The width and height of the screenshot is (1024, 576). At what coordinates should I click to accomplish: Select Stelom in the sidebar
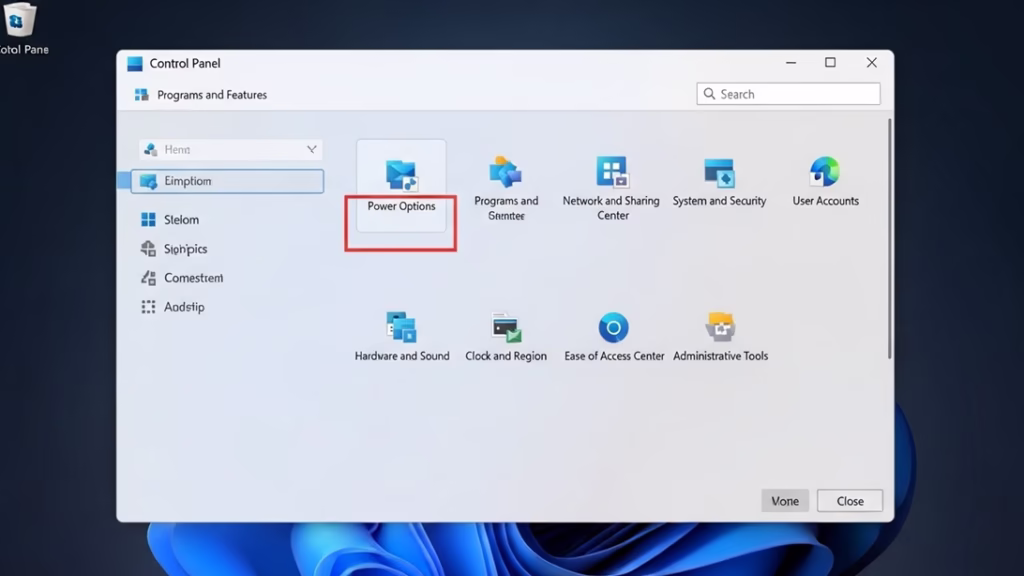pyautogui.click(x=181, y=220)
